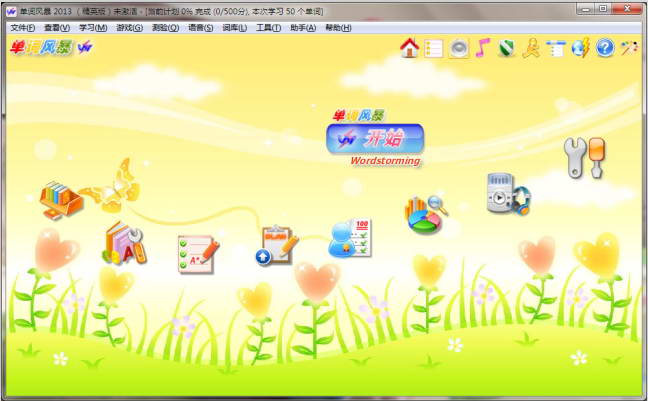Viewport: 648px width, 401px height.
Task: Open the blue question mark help icon
Action: [605, 48]
